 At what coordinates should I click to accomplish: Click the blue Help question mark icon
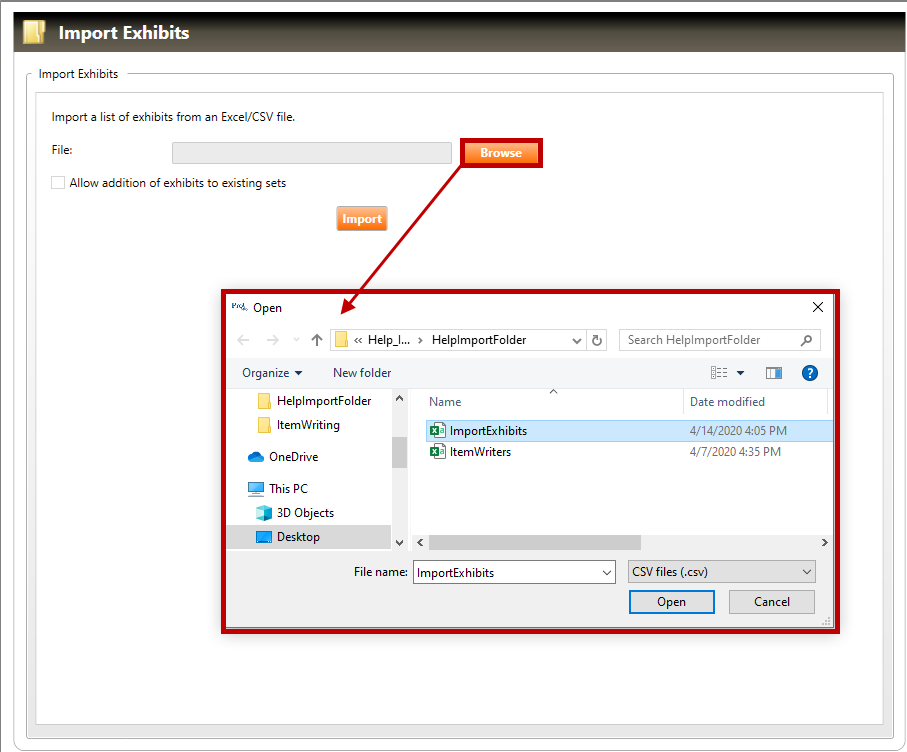(810, 373)
